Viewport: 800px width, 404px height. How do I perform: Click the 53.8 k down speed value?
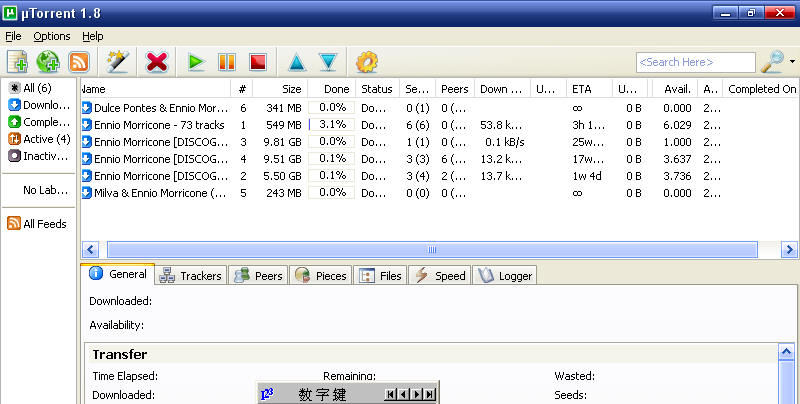point(501,125)
